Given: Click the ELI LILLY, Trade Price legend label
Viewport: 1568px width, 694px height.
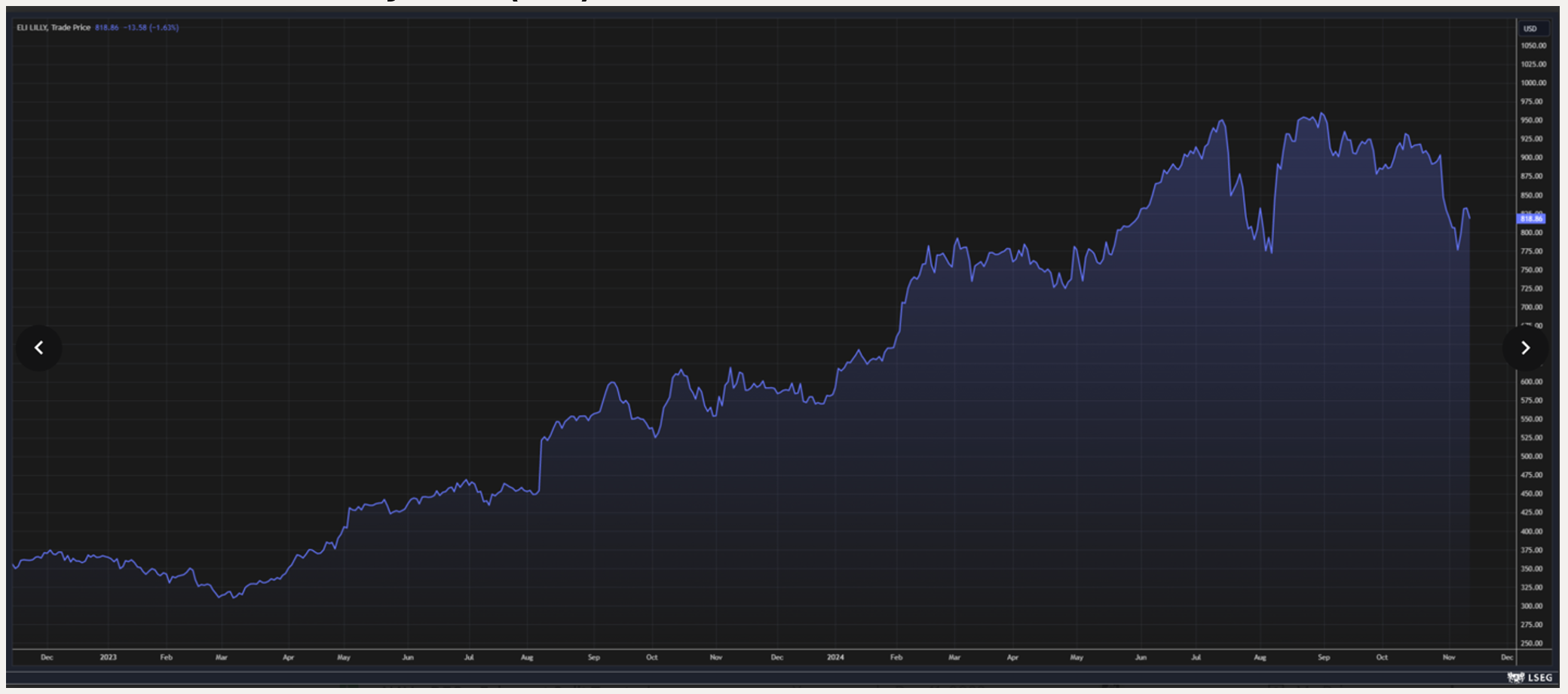Looking at the screenshot, I should click(x=54, y=28).
